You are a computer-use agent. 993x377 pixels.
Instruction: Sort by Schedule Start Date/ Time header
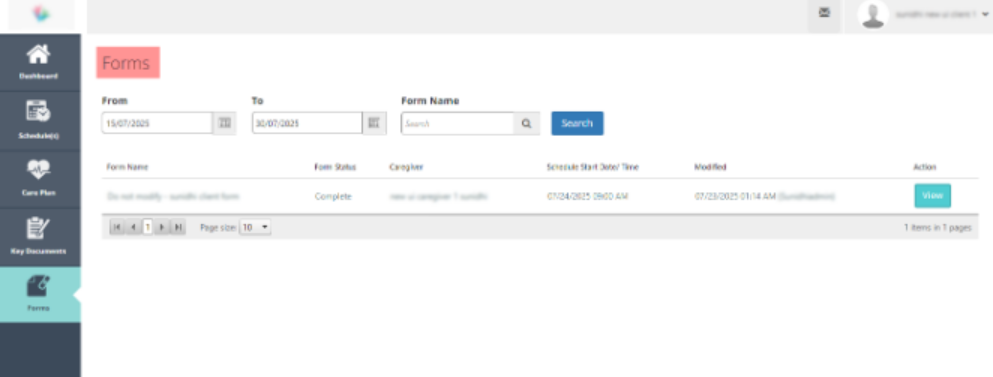pos(593,167)
